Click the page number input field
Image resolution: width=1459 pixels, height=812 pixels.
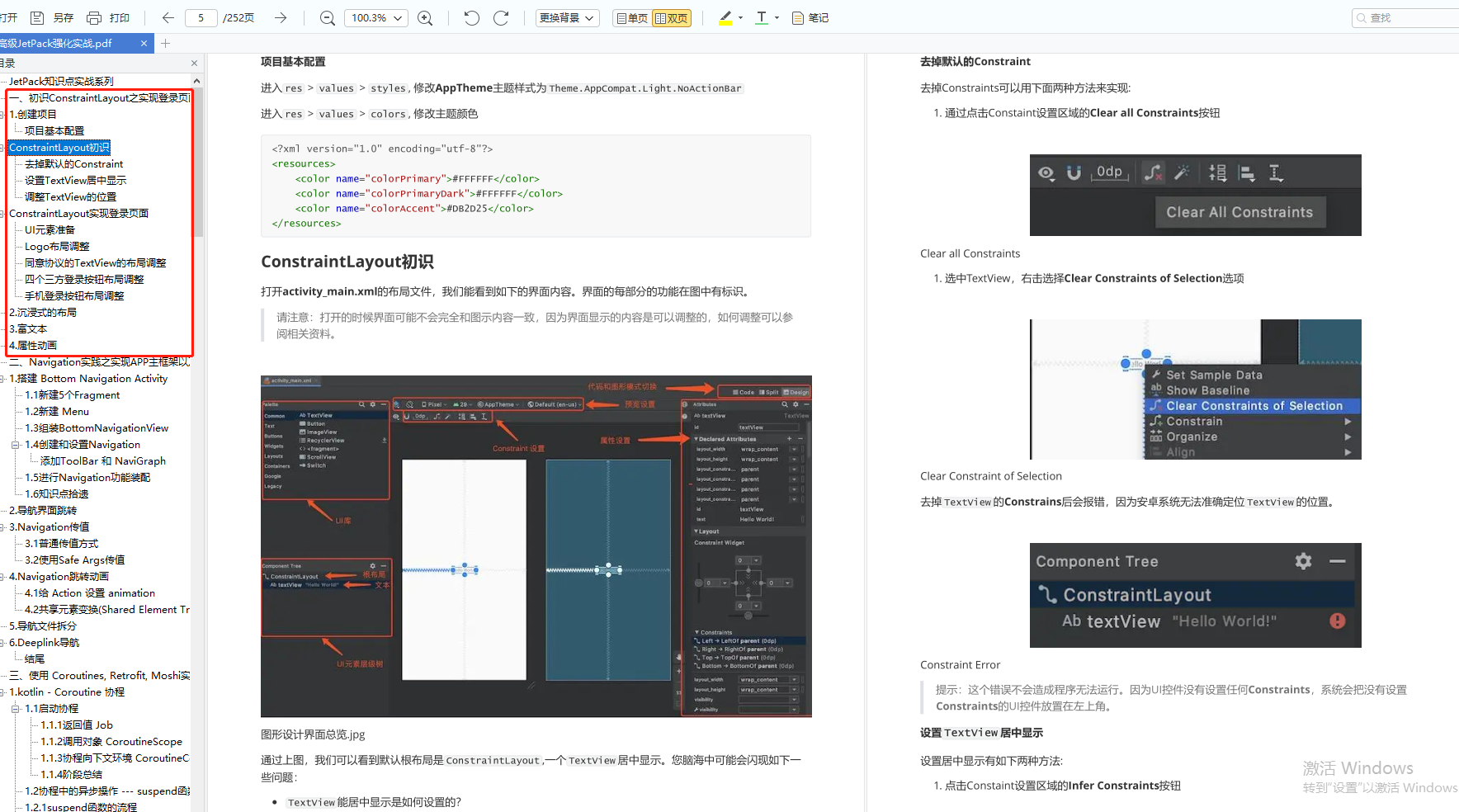click(x=201, y=17)
